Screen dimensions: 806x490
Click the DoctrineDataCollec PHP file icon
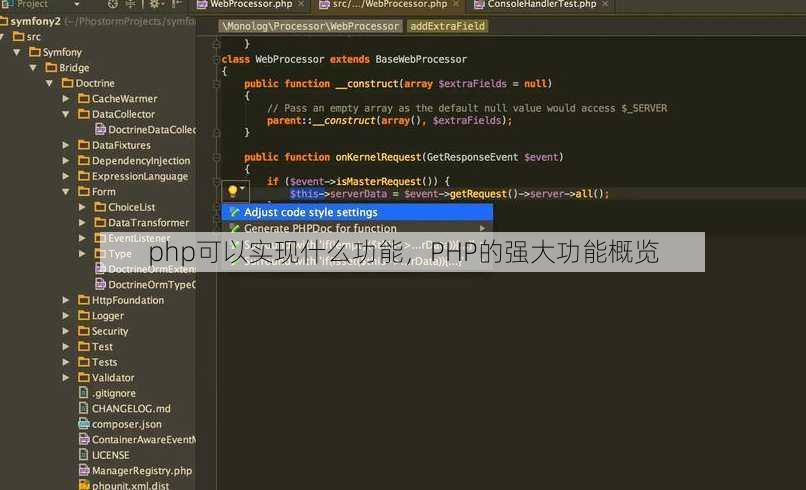point(101,130)
